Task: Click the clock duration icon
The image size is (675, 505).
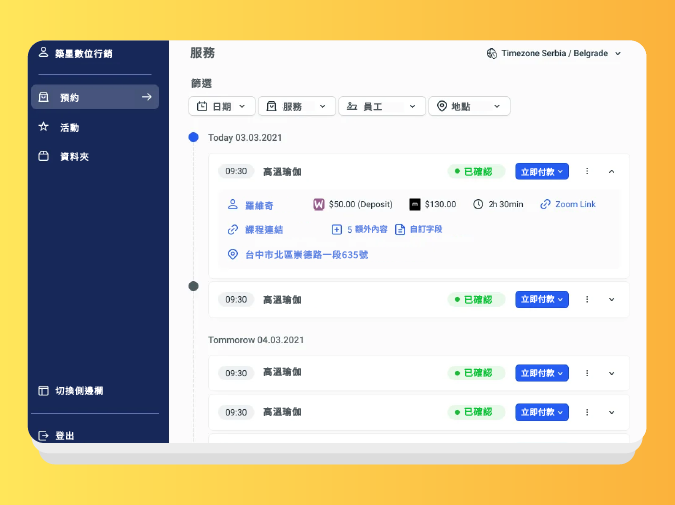Action: coord(478,204)
